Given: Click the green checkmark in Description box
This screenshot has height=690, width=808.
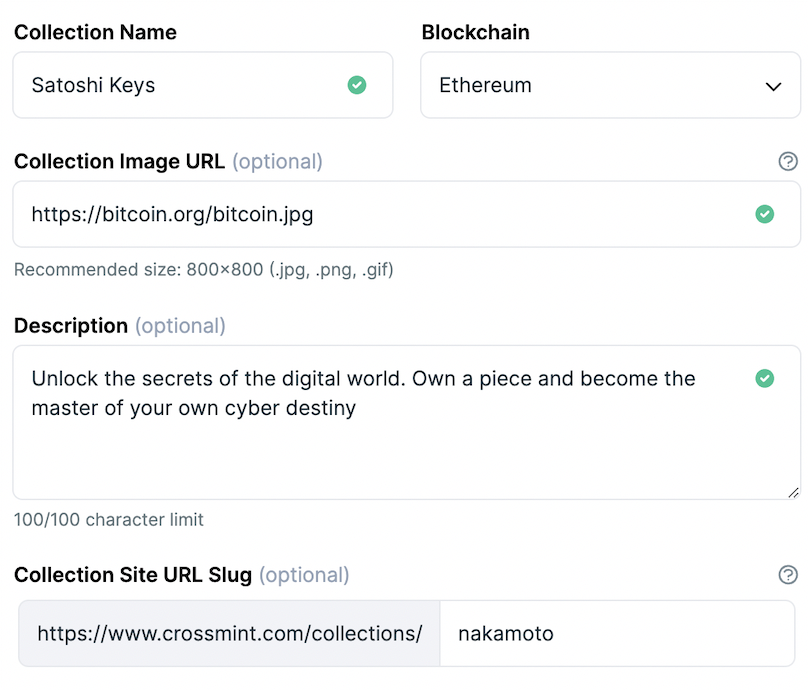Looking at the screenshot, I should (764, 378).
